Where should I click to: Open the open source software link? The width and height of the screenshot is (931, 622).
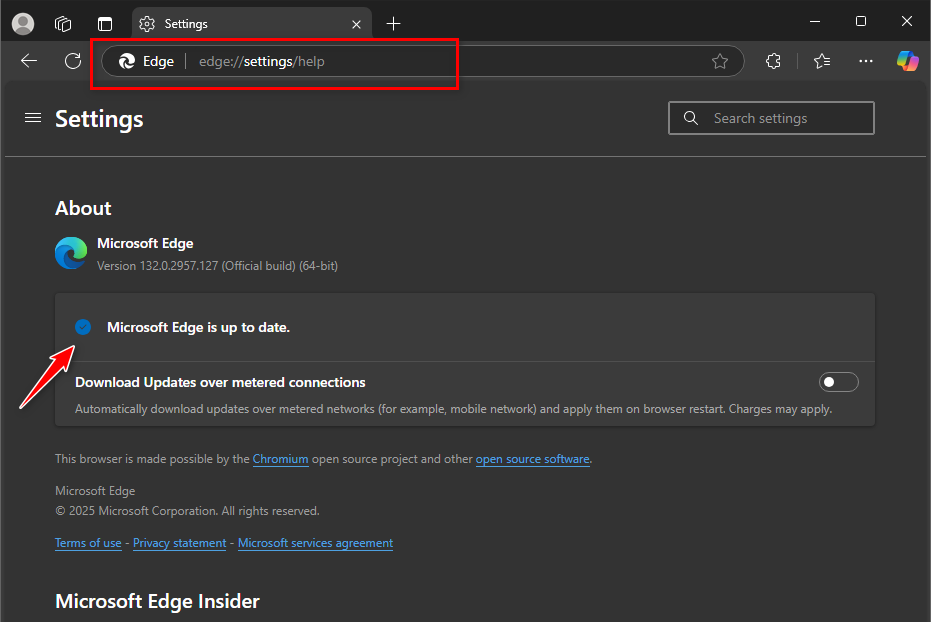pos(533,459)
